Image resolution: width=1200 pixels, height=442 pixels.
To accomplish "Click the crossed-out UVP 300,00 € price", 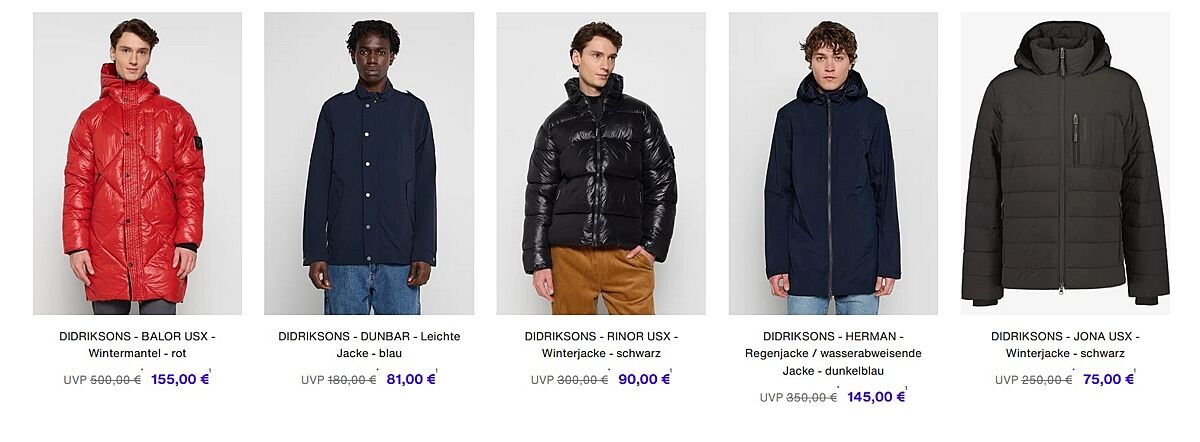I will 570,380.
